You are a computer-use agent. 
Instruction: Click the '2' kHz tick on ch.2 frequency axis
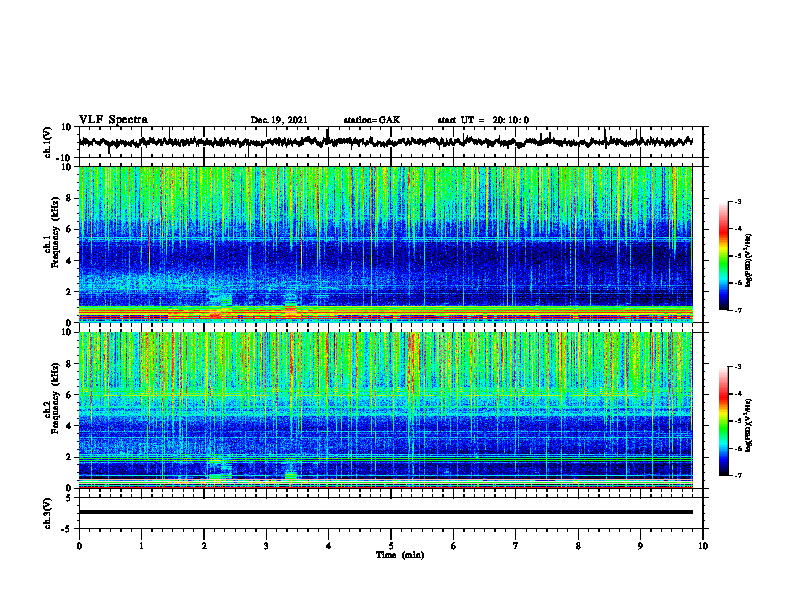coord(69,457)
